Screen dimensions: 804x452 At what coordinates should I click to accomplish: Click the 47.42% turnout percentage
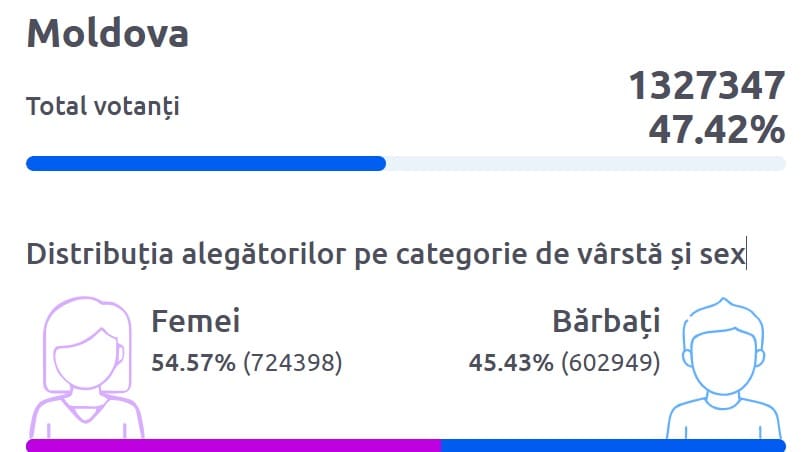716,130
